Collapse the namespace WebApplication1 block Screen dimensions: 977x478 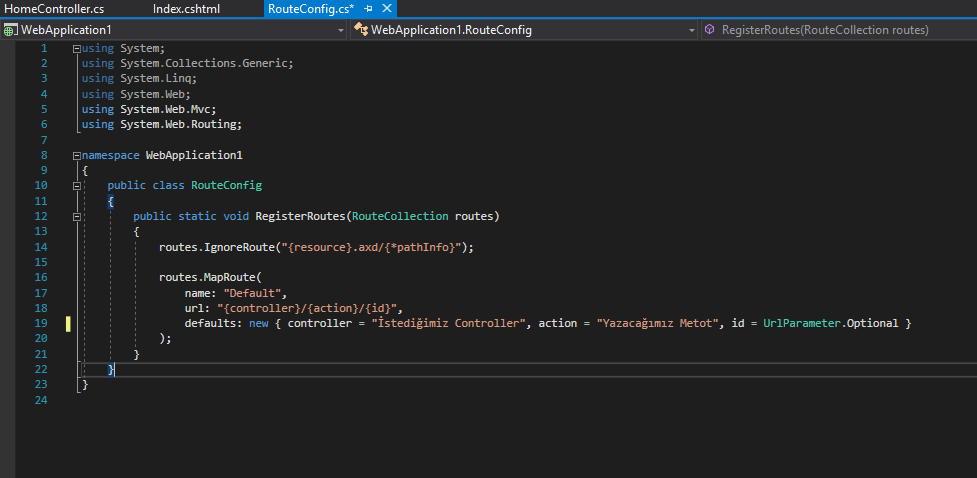(77, 155)
